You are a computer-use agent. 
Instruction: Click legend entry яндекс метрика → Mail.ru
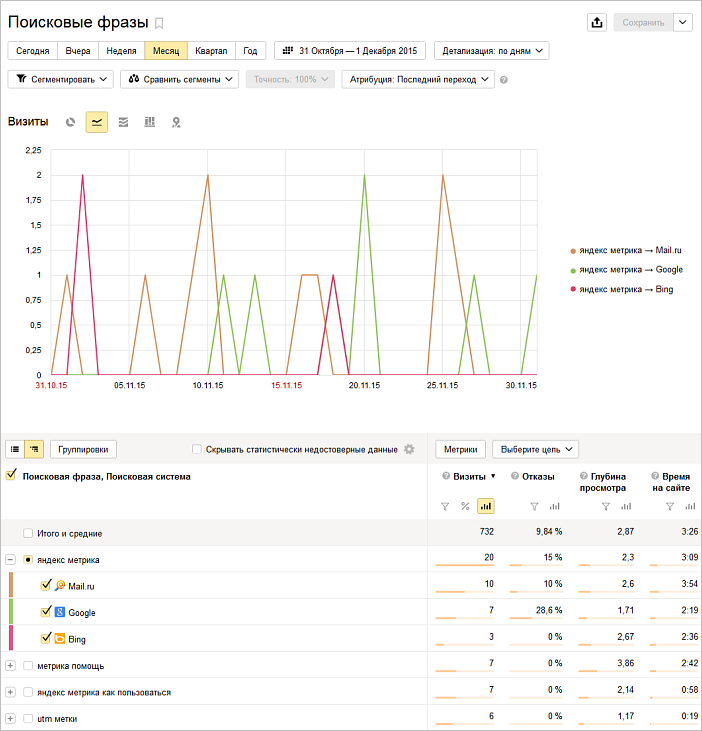[626, 250]
